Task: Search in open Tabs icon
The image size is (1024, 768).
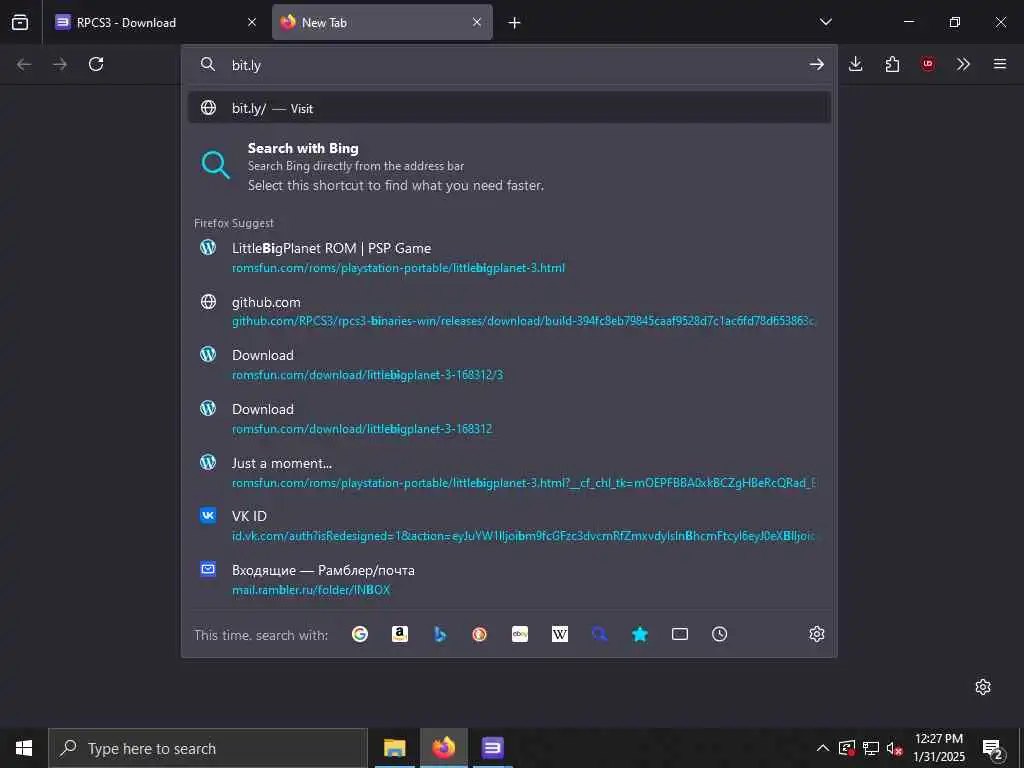Action: coord(680,634)
